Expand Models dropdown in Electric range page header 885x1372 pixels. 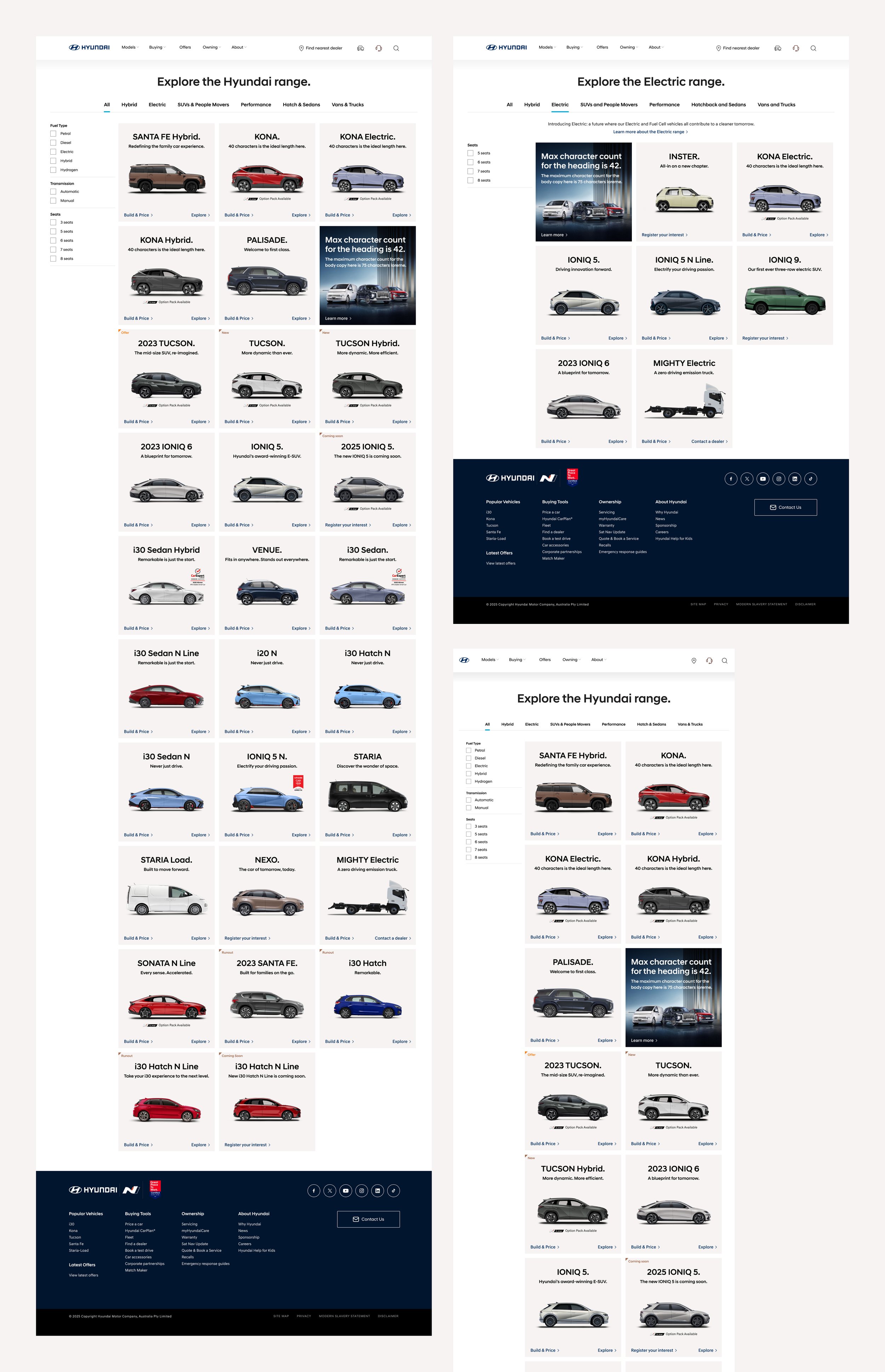pos(548,48)
